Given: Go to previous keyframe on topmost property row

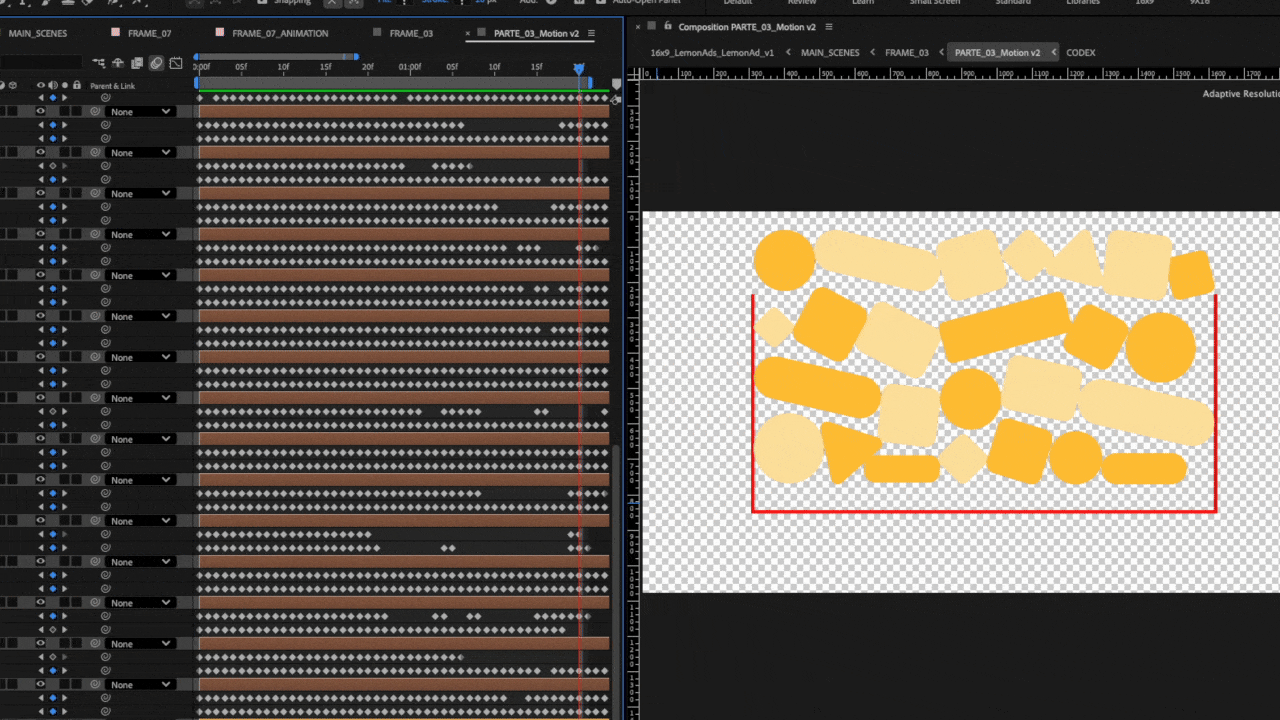Looking at the screenshot, I should click(x=41, y=98).
